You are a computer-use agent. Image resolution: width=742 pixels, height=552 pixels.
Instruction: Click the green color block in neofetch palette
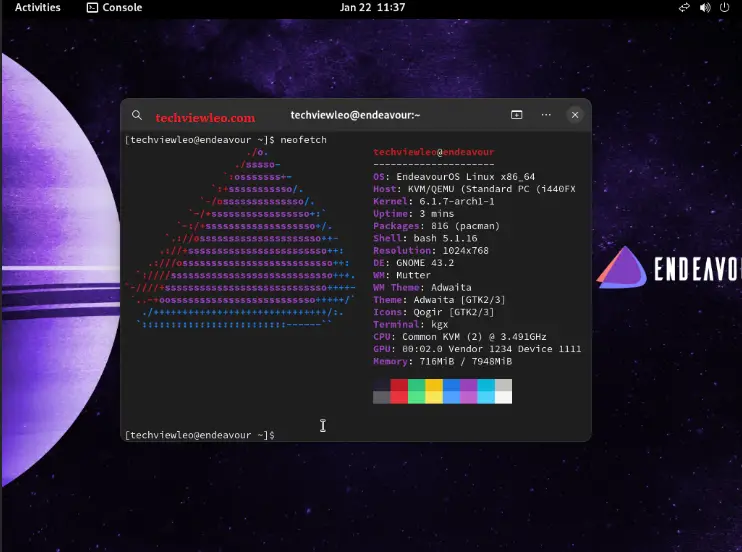point(416,391)
